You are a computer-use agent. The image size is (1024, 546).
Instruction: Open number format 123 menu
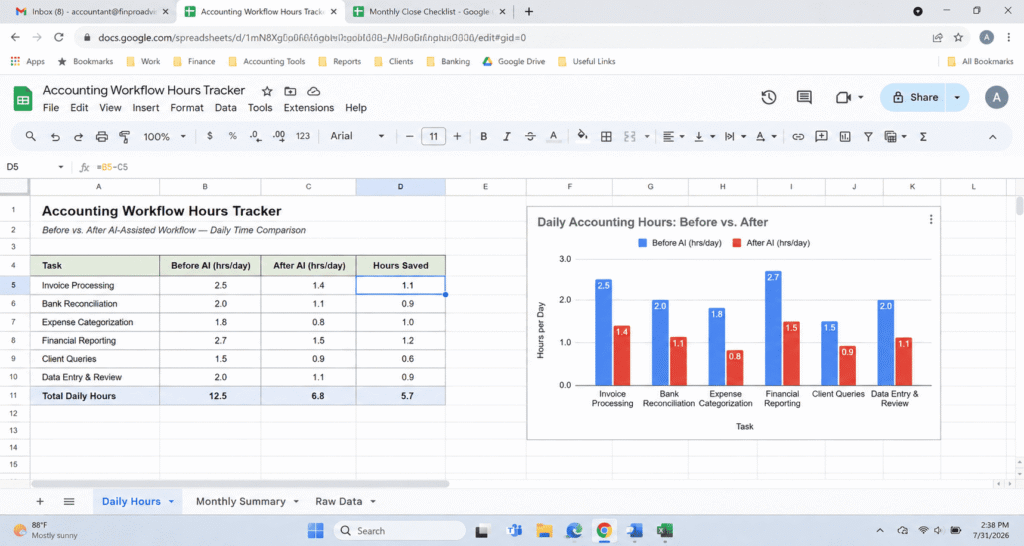pyautogui.click(x=302, y=136)
